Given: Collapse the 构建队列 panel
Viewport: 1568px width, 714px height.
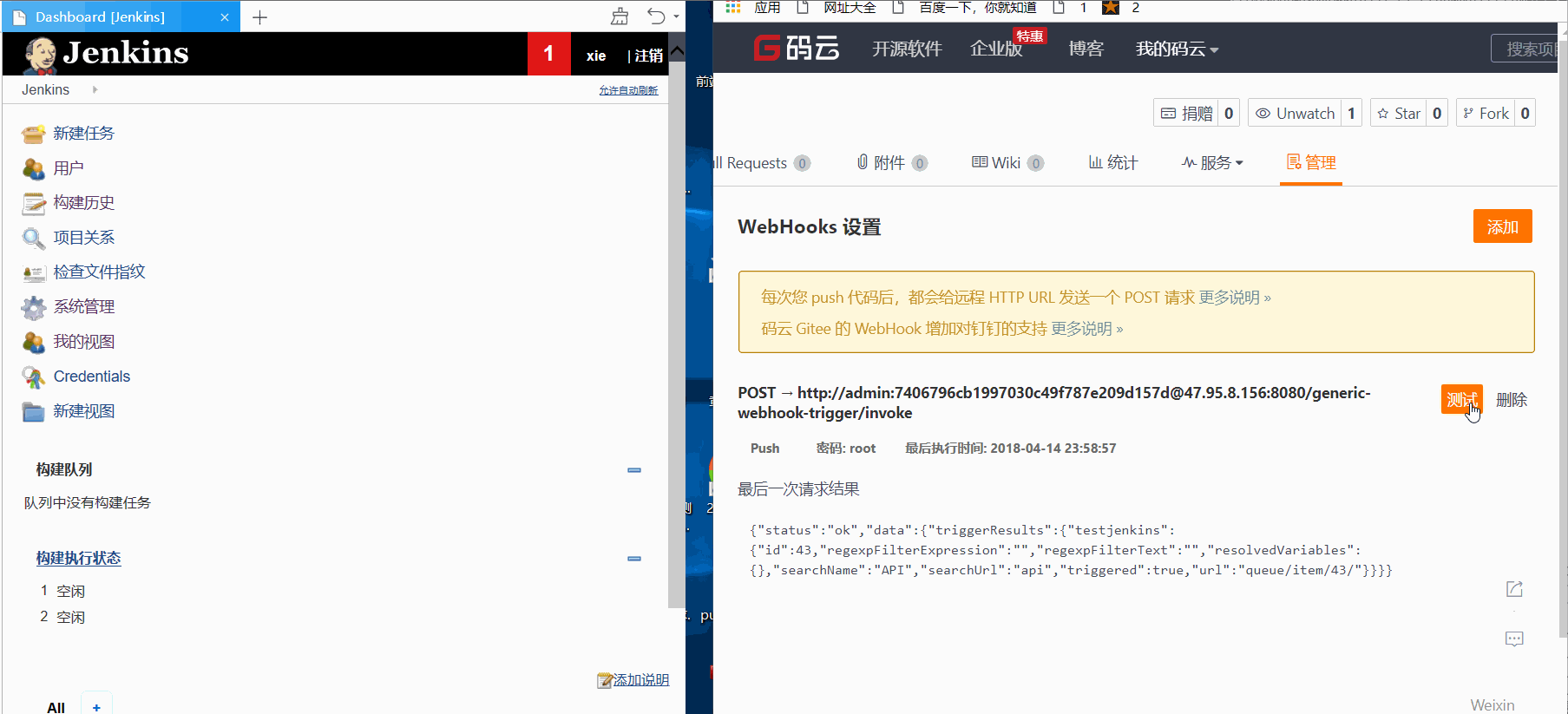Looking at the screenshot, I should (x=634, y=470).
